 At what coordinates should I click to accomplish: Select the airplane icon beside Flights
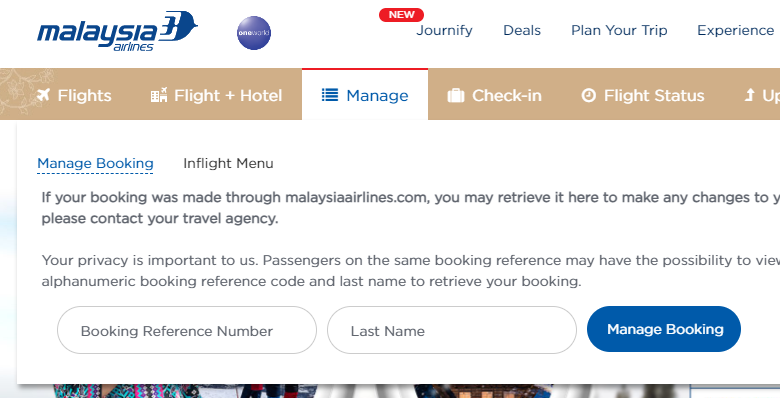[43, 95]
